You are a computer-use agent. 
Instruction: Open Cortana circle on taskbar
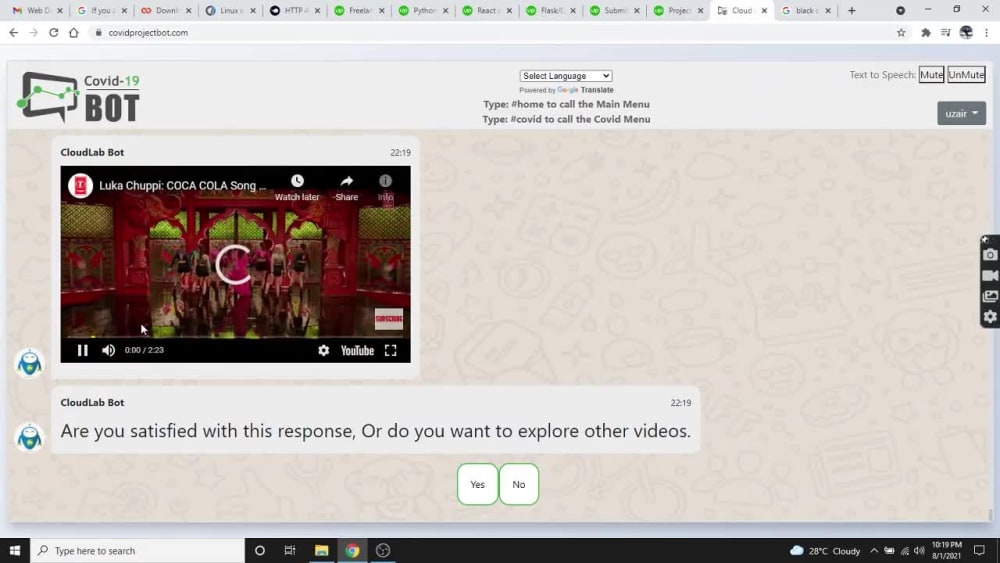click(260, 550)
